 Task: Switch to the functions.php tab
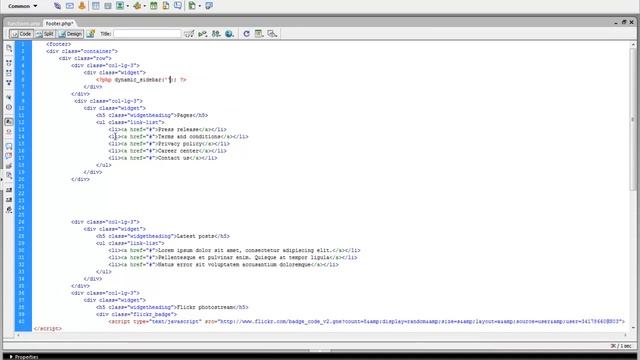click(x=24, y=24)
